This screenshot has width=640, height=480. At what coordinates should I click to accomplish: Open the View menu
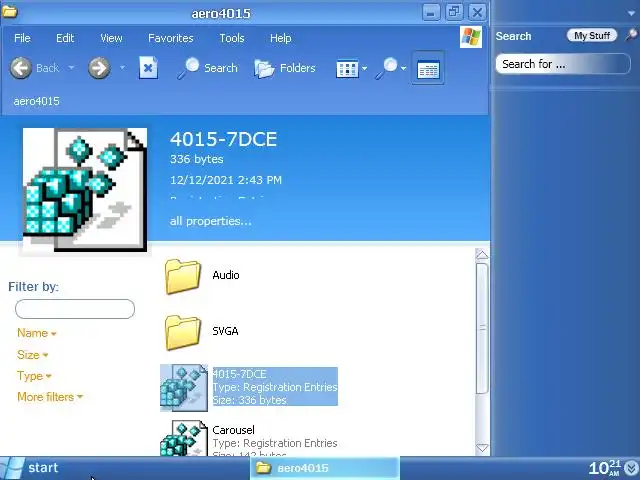click(111, 38)
